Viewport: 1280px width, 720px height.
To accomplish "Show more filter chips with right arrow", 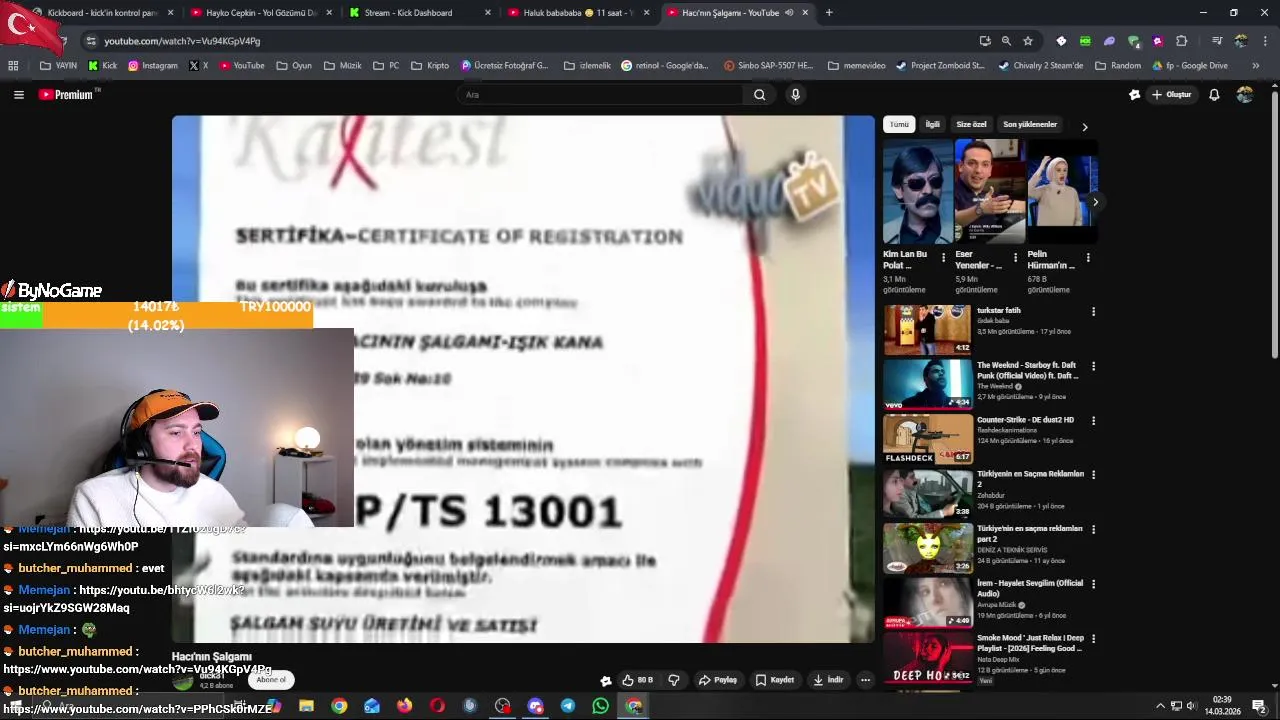I will click(x=1085, y=127).
